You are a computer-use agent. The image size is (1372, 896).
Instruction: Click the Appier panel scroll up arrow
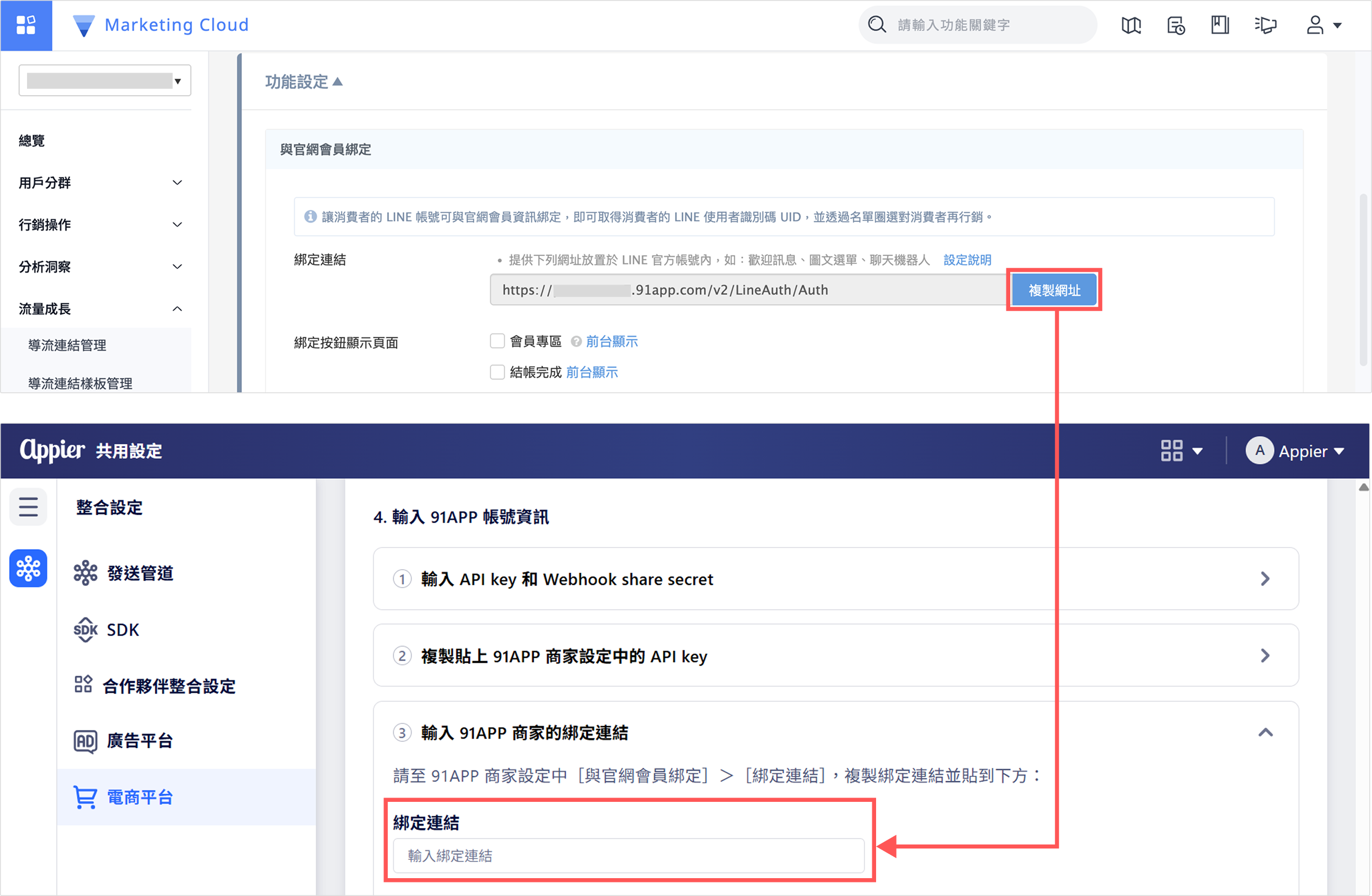tap(1363, 487)
